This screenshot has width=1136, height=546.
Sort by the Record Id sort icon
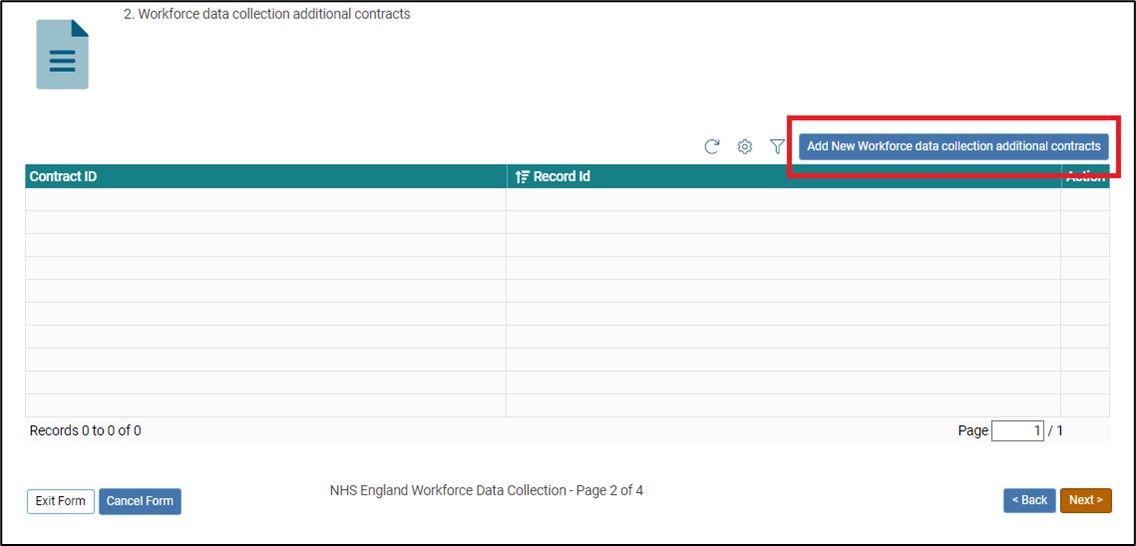pyautogui.click(x=522, y=177)
